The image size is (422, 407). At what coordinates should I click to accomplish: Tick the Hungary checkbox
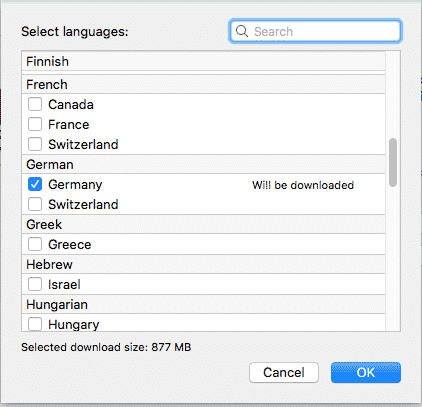click(35, 324)
